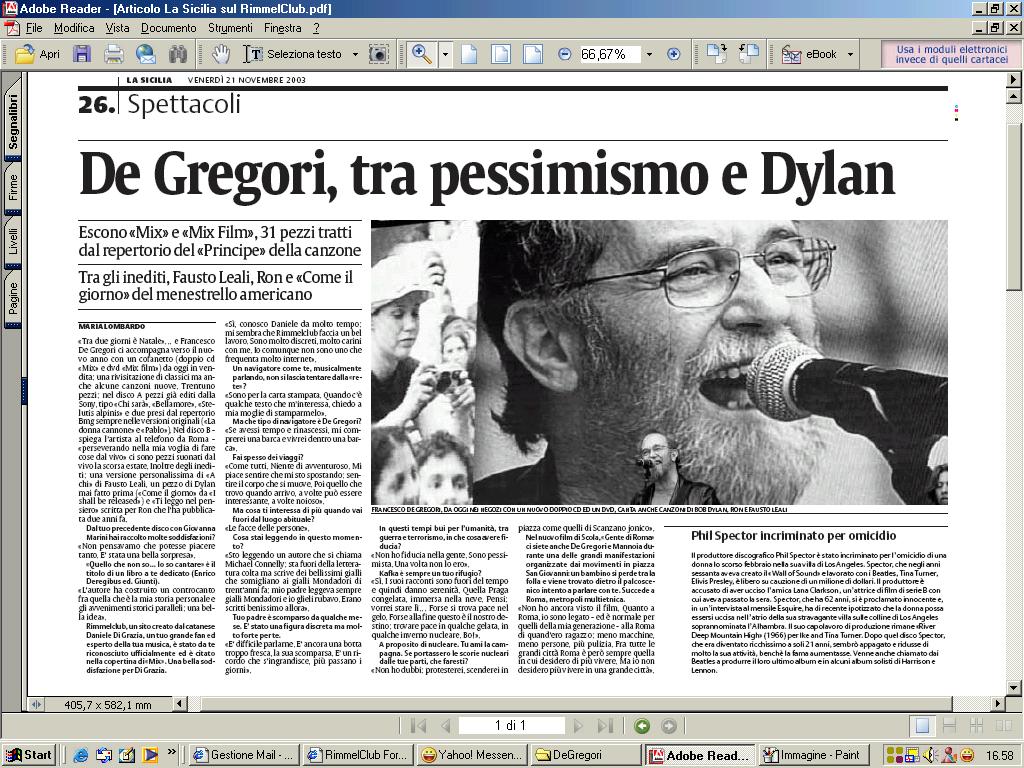
Task: Click the gray Next View arrow
Action: coord(669,726)
